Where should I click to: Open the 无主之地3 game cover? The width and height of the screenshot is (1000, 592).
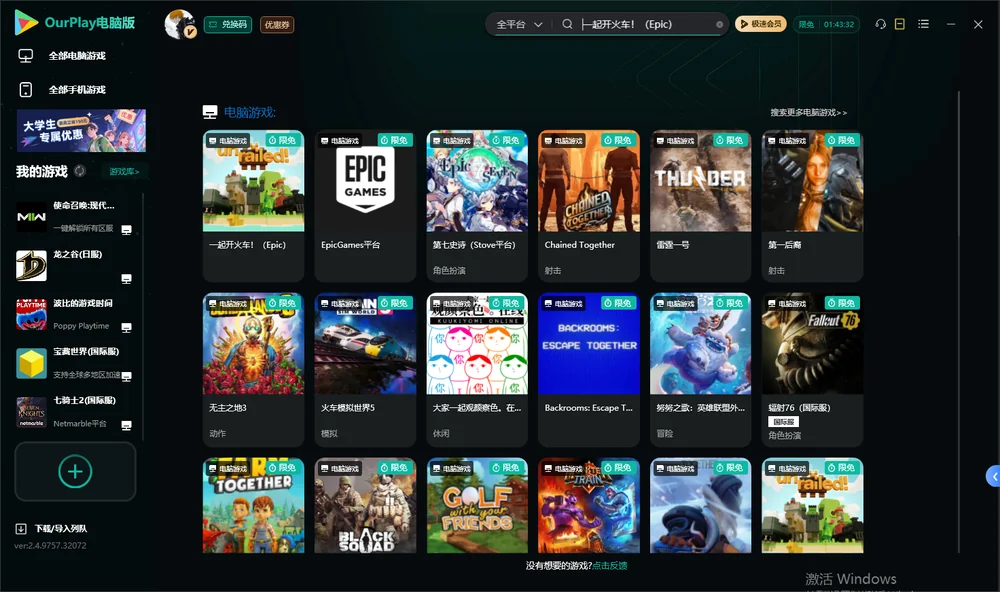253,344
